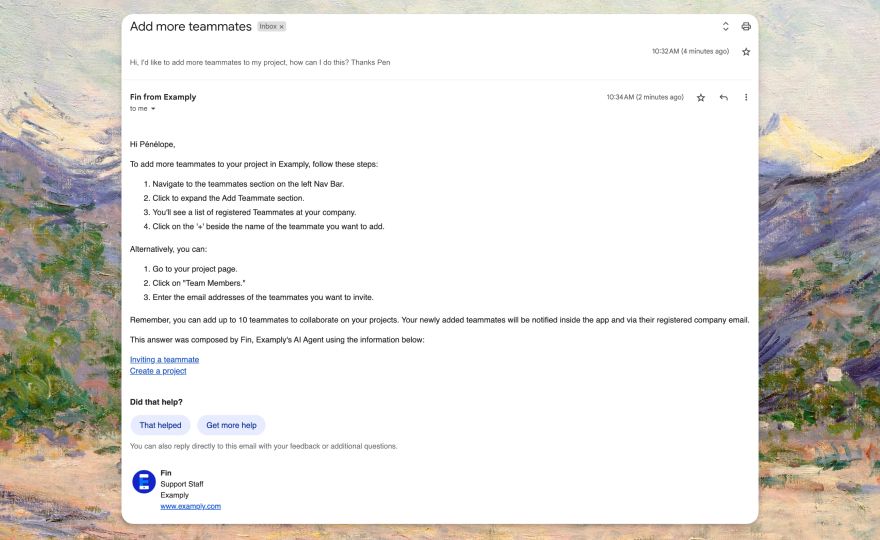Click the "Add more teammates" subject heading
This screenshot has width=880, height=540.
point(190,26)
